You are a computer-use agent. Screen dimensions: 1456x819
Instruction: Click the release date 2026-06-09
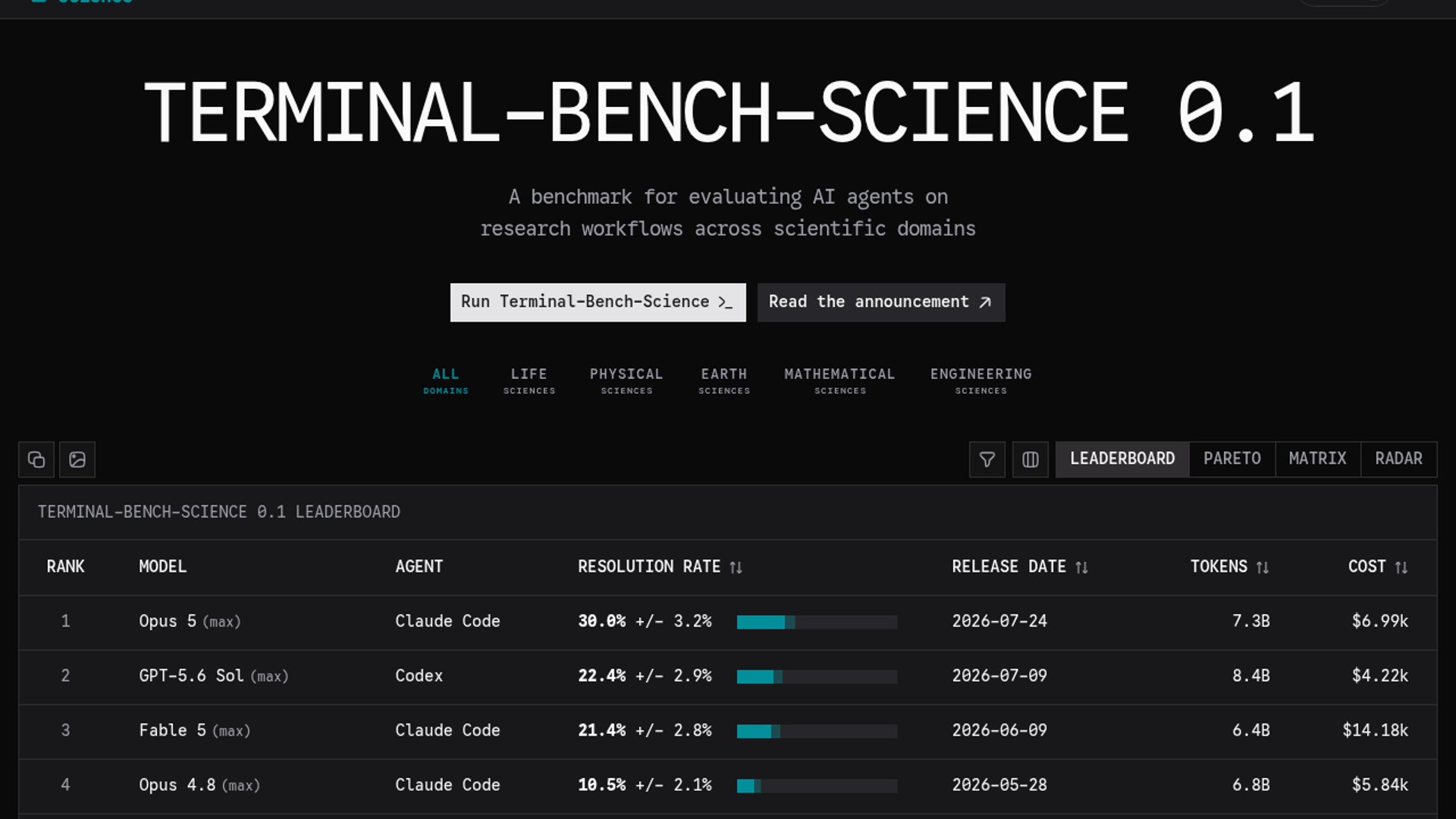tap(999, 731)
